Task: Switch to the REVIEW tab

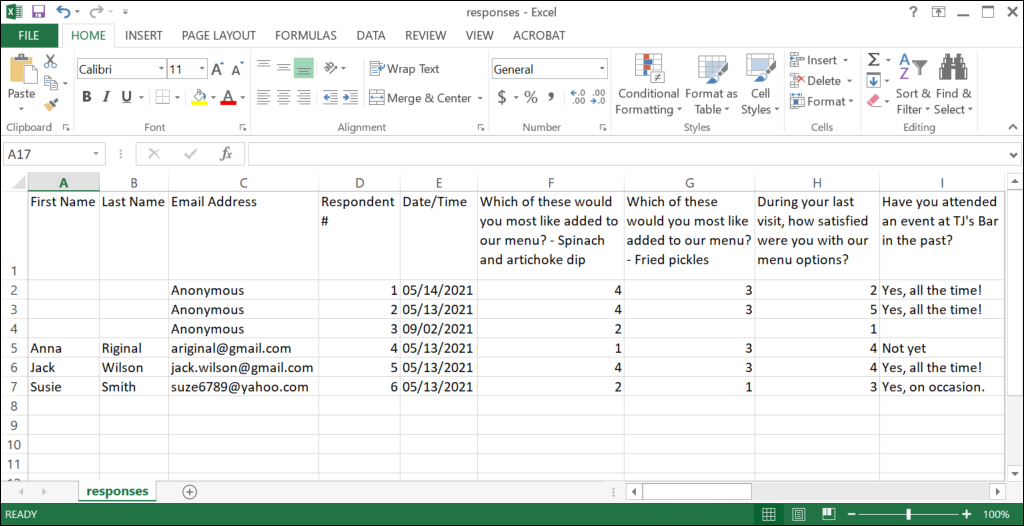Action: [428, 35]
